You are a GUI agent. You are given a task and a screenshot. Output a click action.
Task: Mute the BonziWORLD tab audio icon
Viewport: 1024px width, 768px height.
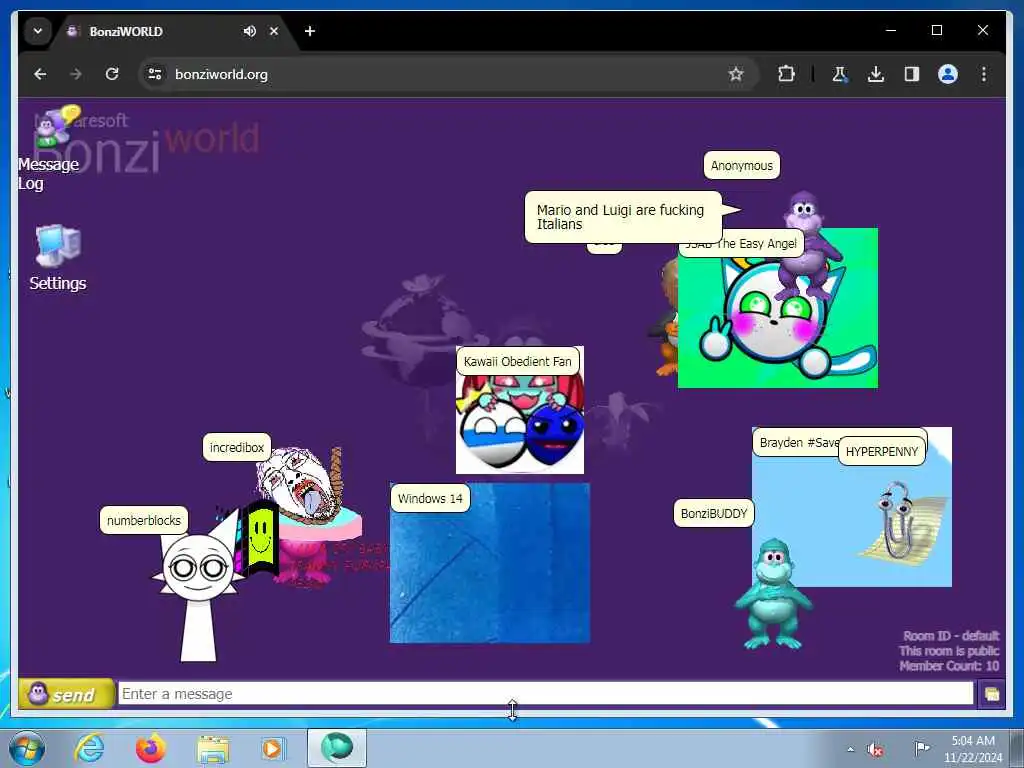[x=249, y=31]
